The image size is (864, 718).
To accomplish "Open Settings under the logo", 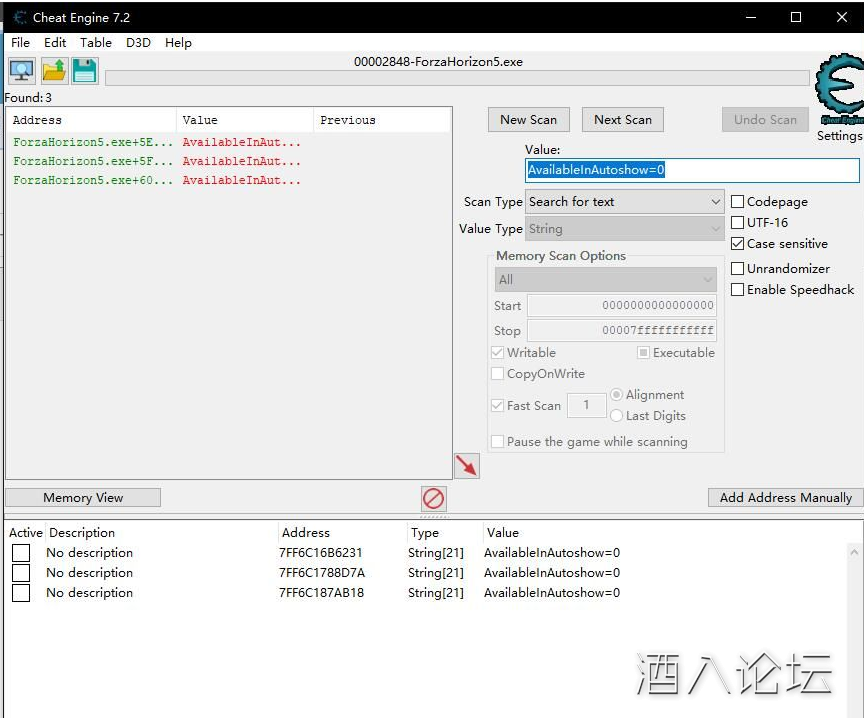I will point(839,136).
